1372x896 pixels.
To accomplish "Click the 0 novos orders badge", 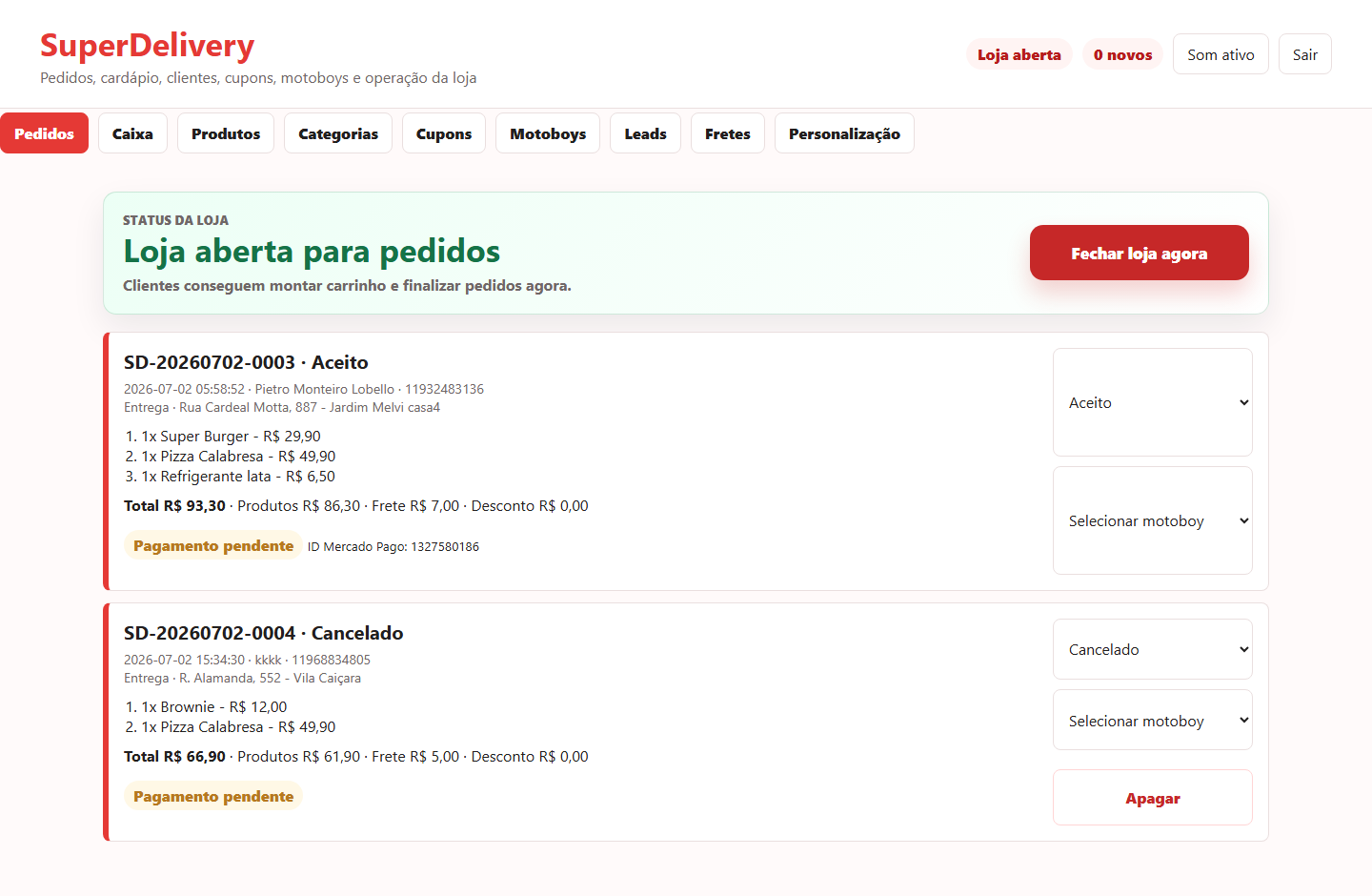I will 1123,54.
